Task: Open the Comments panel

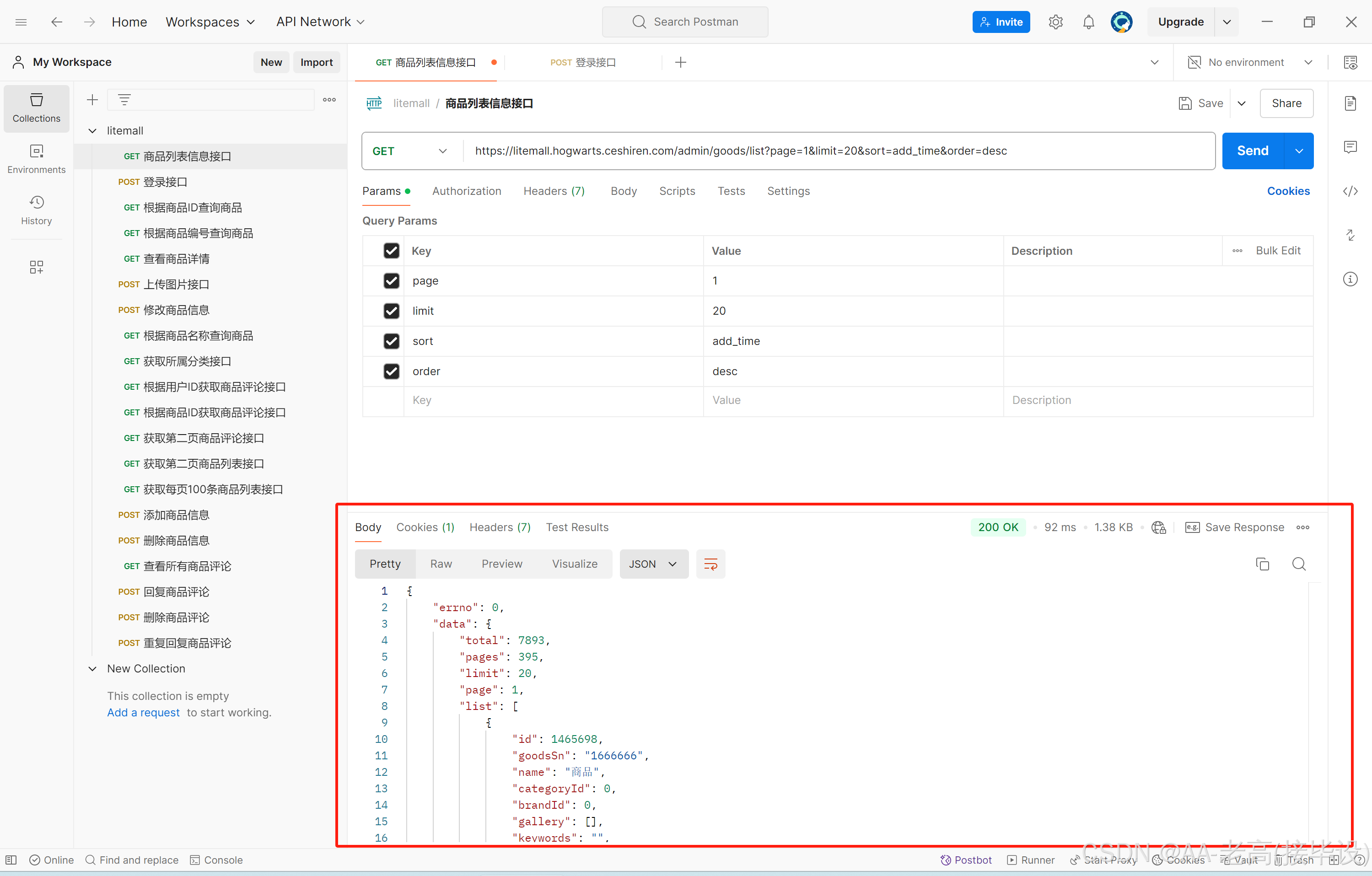Action: coord(1351,146)
